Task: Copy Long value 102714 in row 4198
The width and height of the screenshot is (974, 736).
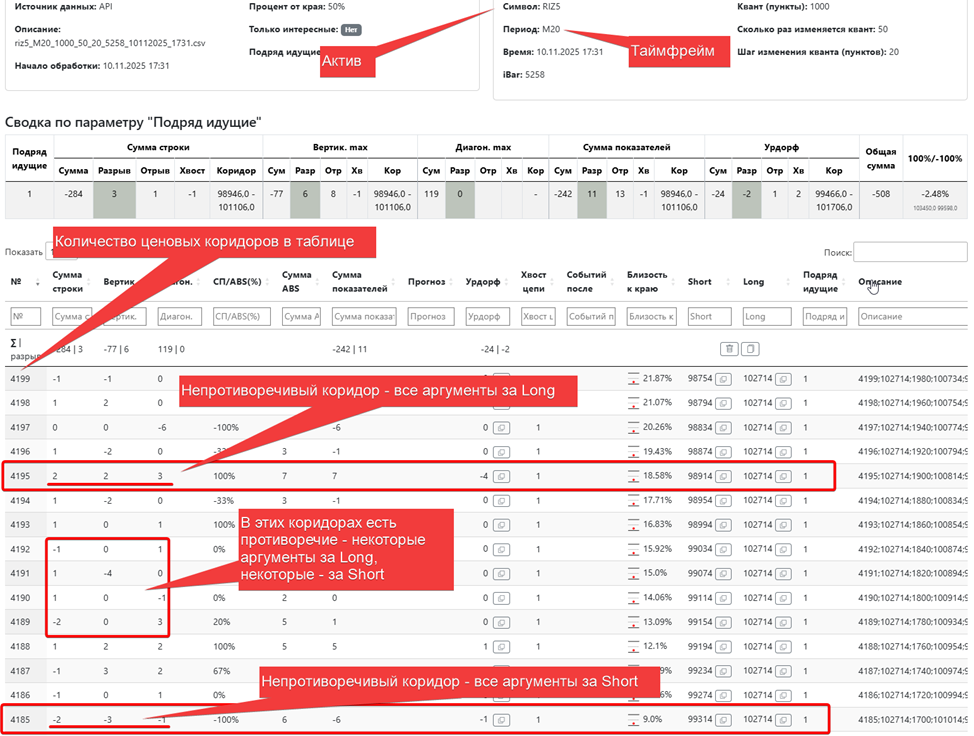Action: click(x=783, y=403)
